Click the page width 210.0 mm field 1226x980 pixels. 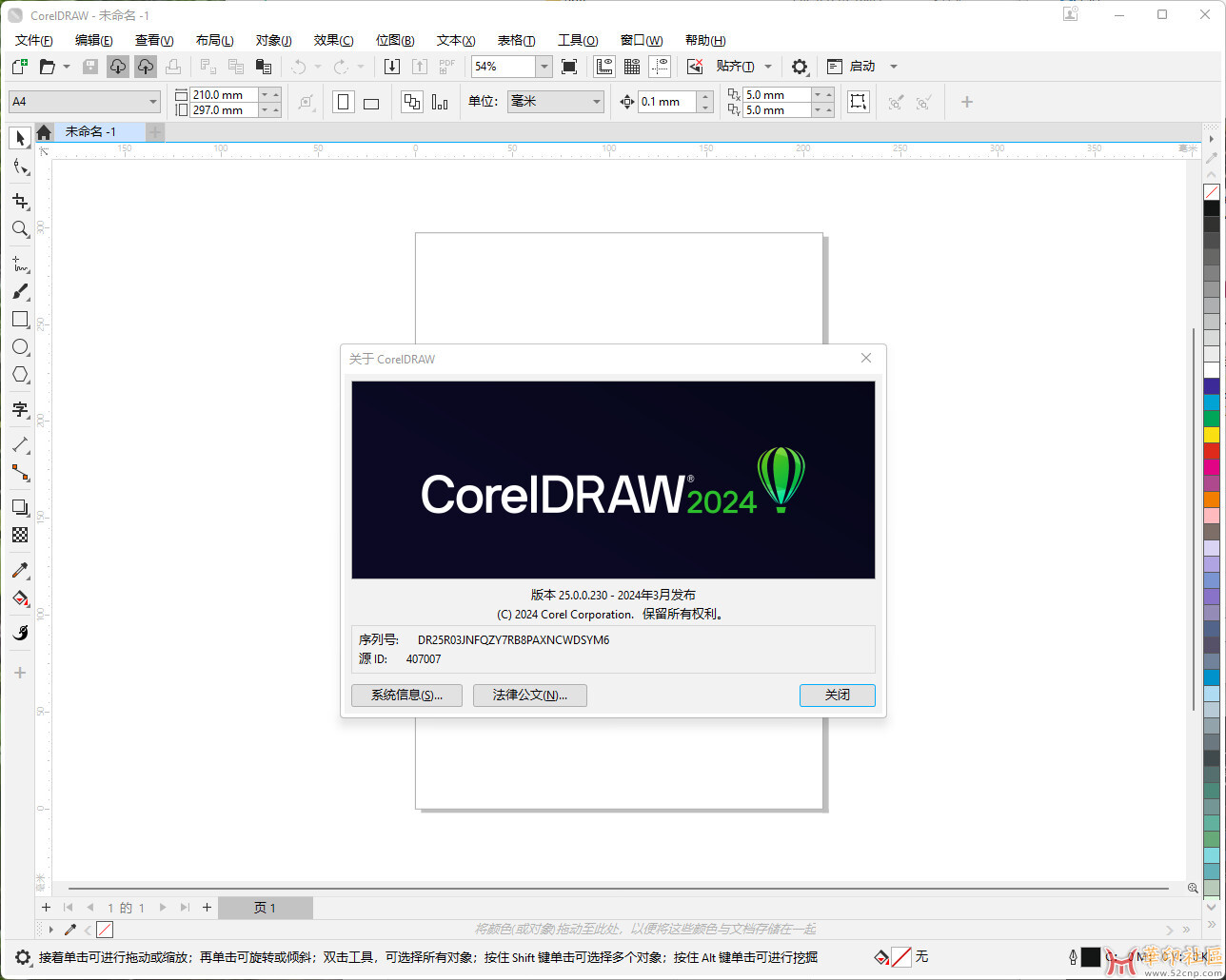click(225, 94)
